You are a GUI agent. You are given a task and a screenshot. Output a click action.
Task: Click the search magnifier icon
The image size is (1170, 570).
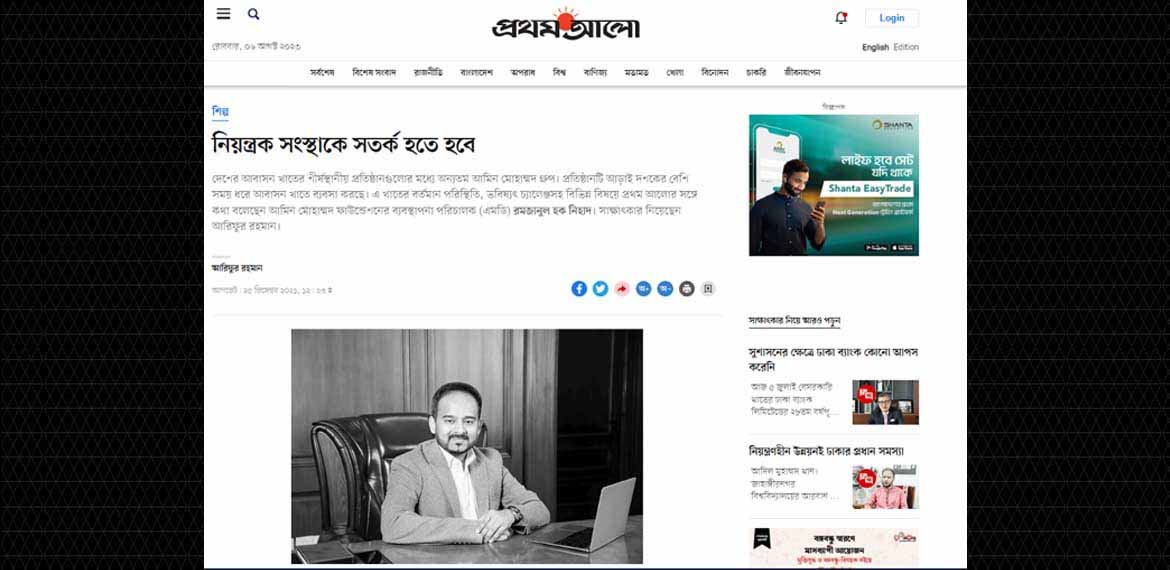(x=254, y=13)
